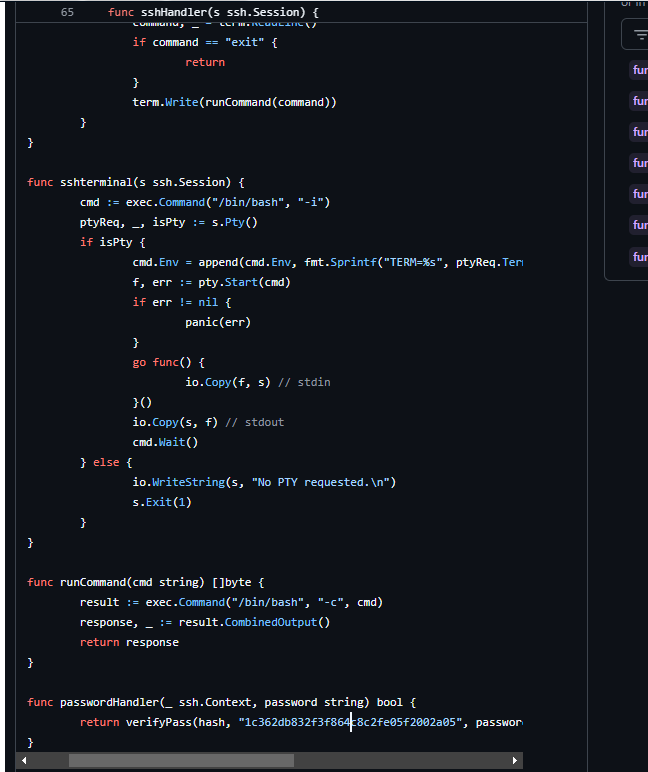Click line number 65 in the gutter
This screenshot has width=648, height=772.
(x=67, y=13)
